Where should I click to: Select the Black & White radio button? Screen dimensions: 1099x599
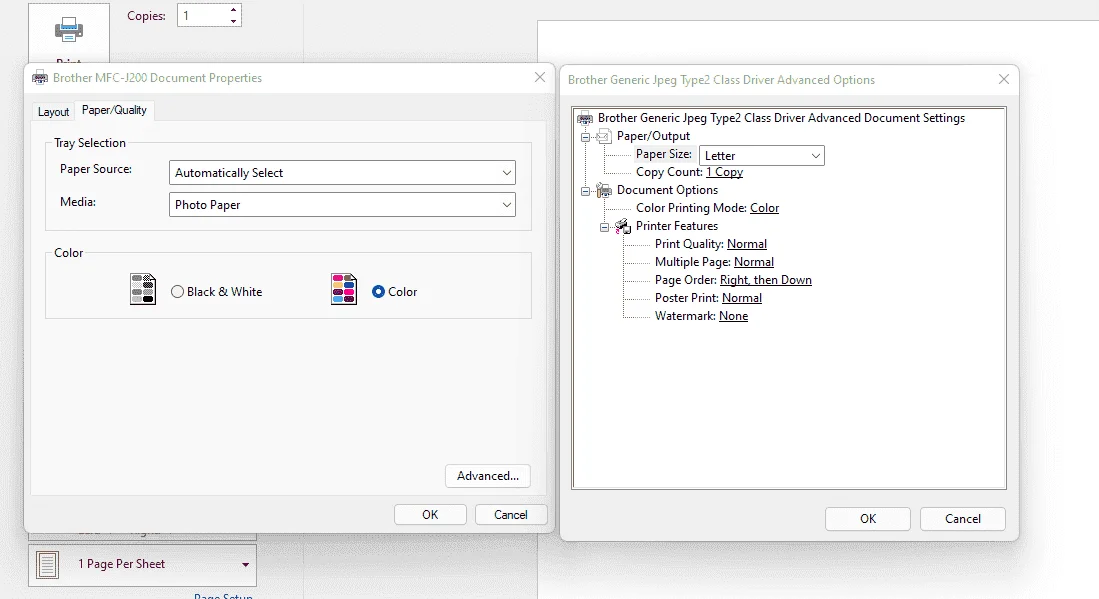[x=177, y=291]
